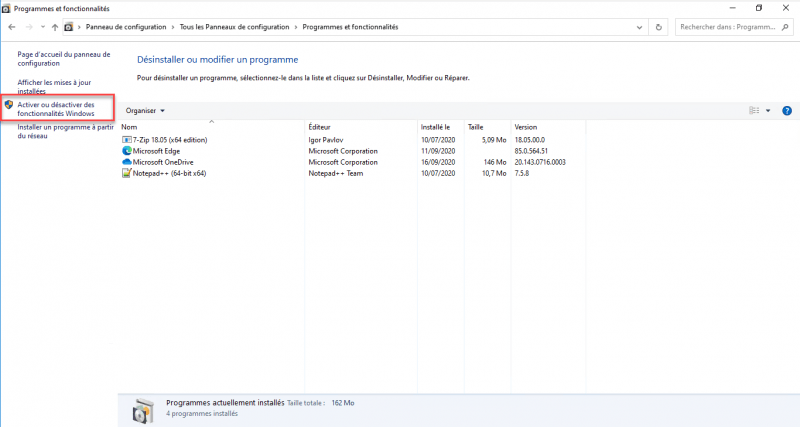
Task: Sort by Version column header
Action: coord(548,127)
